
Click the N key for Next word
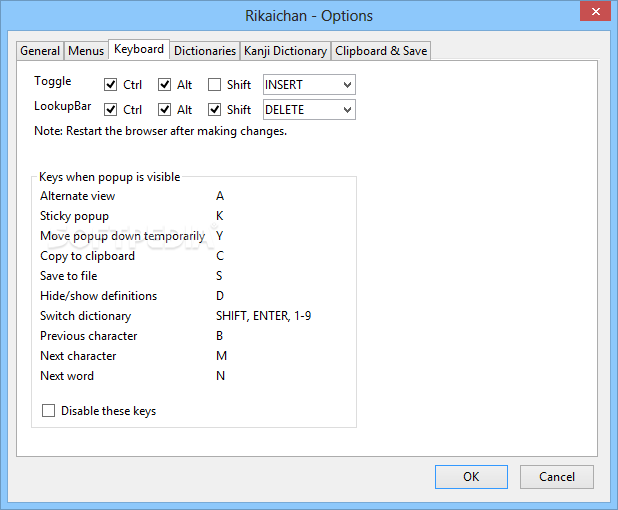(221, 376)
